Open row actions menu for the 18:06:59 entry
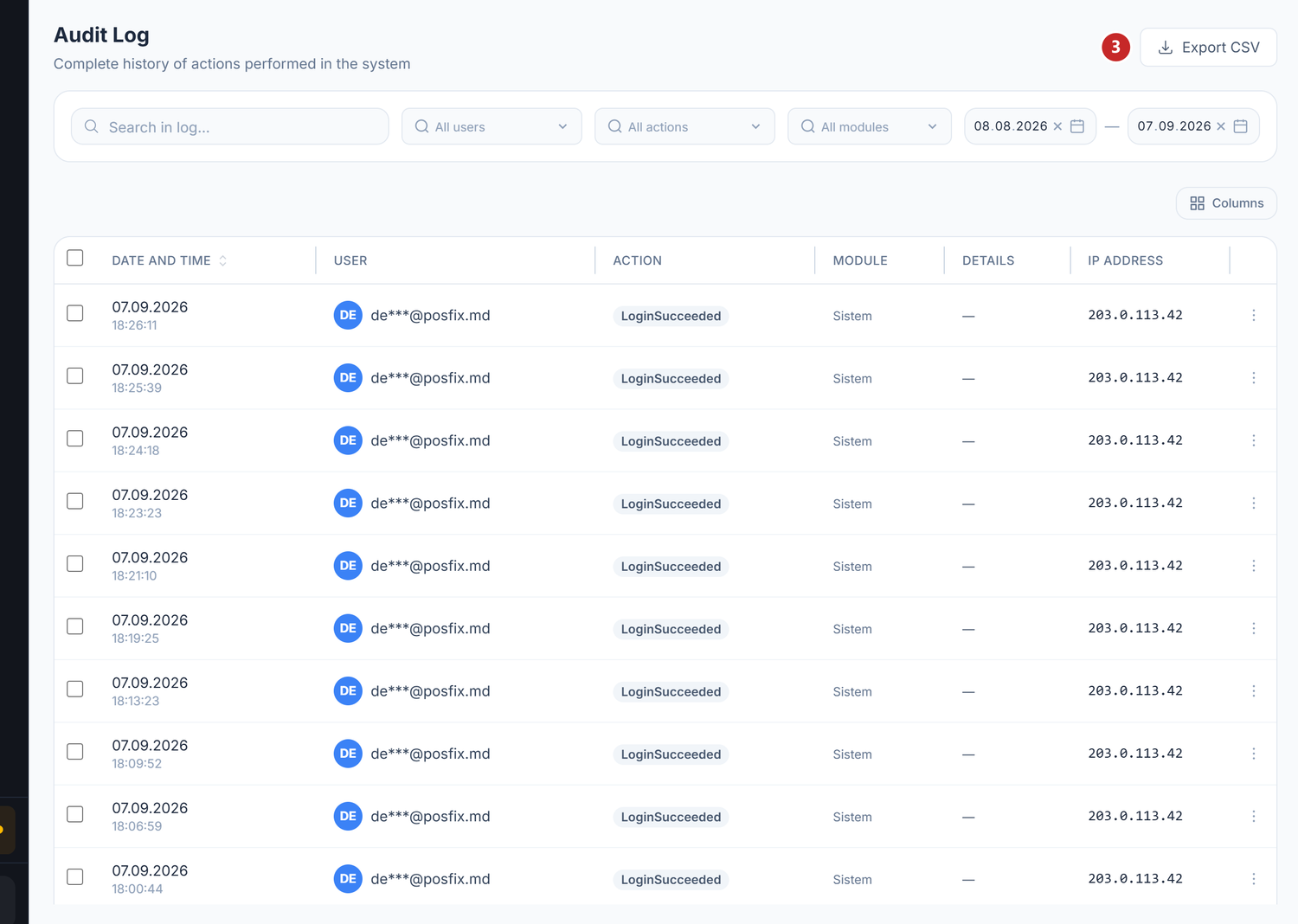Screen dimensions: 1298x924 coord(1254,816)
